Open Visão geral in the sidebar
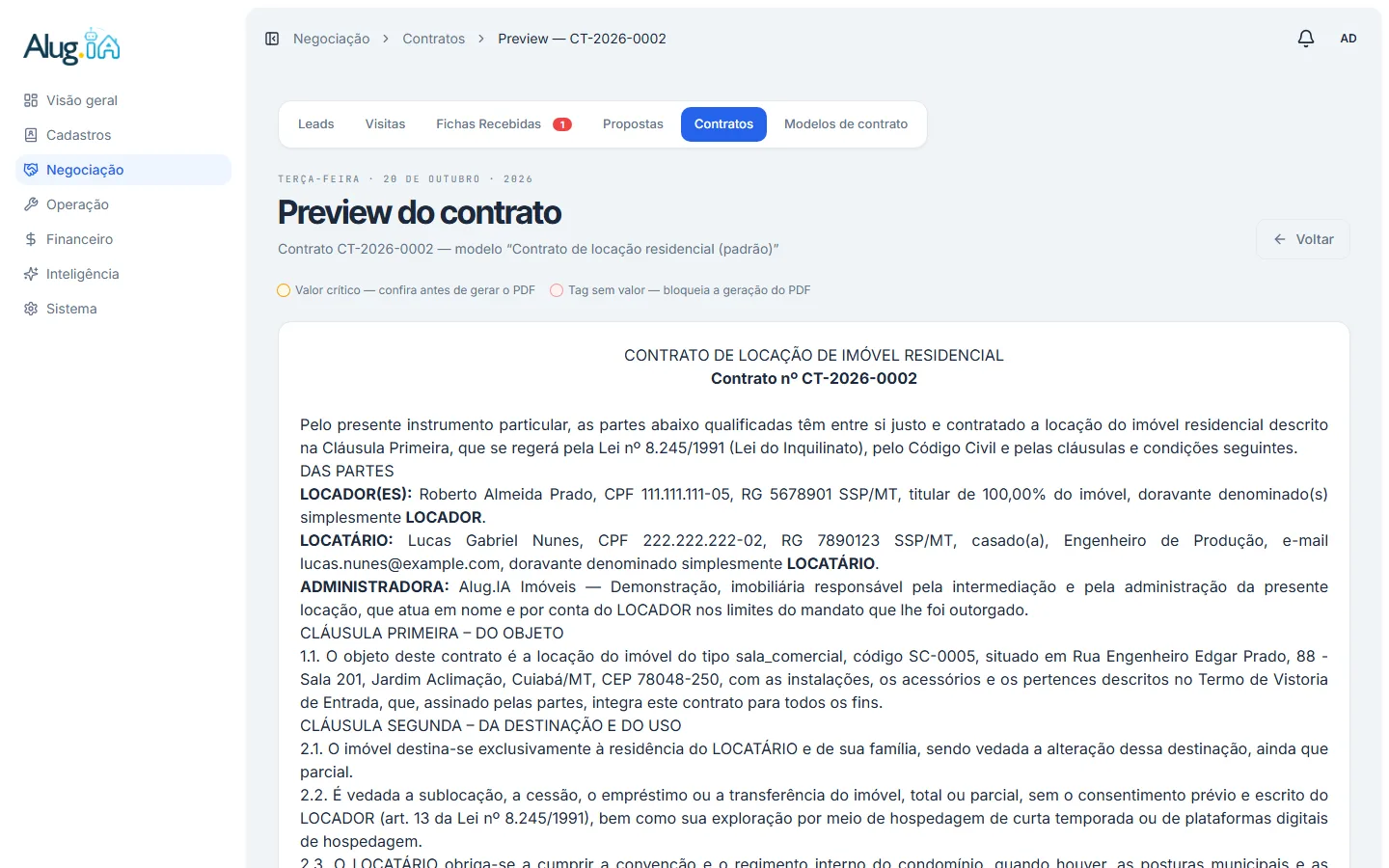 pos(123,100)
